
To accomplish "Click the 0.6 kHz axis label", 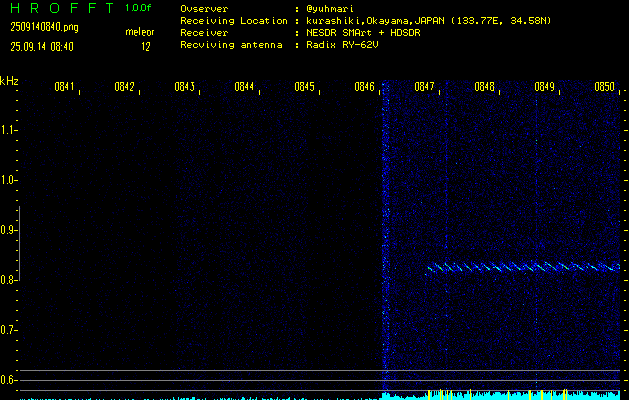I will point(7,380).
